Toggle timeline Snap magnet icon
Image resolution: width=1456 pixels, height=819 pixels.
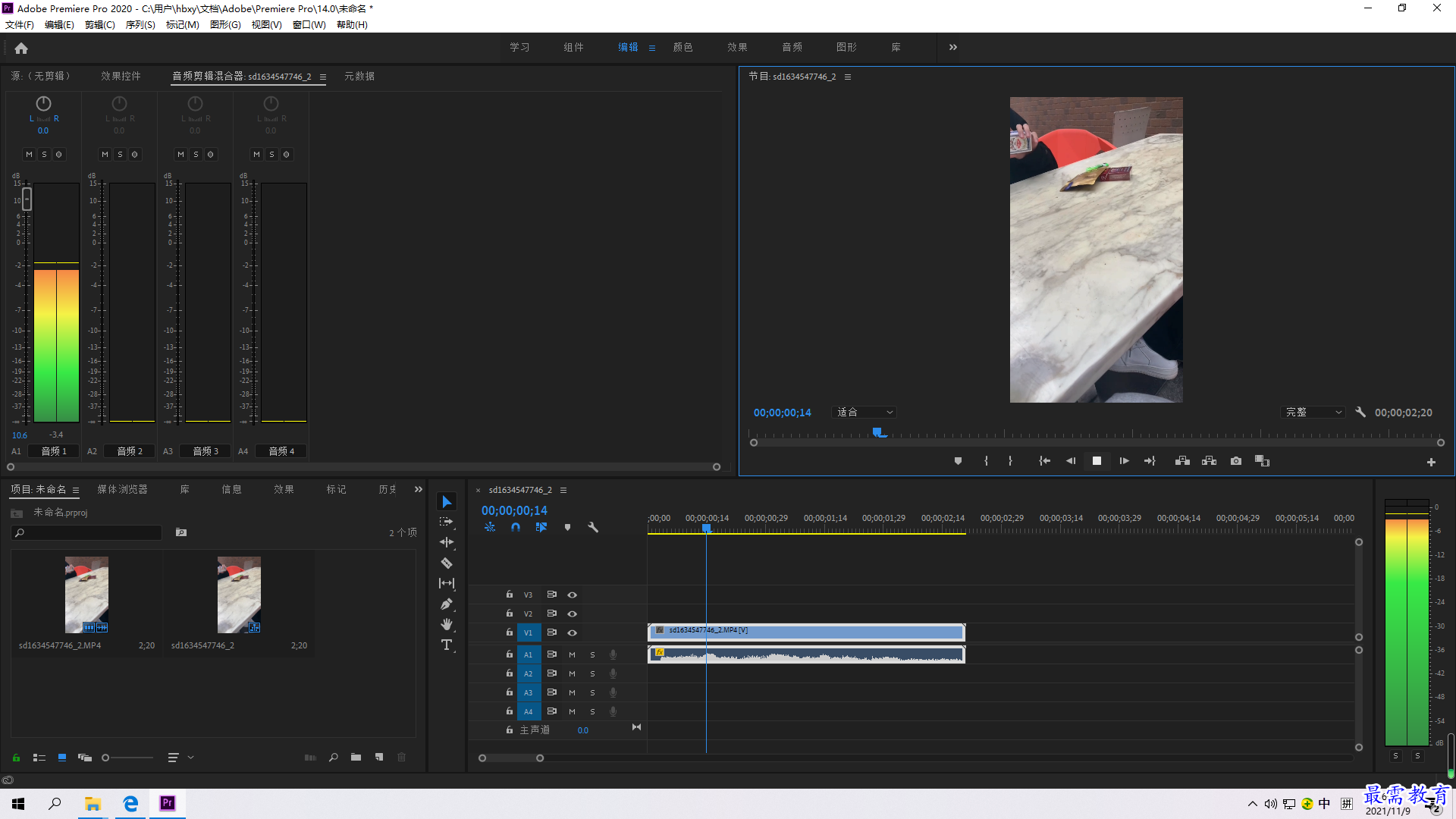[516, 527]
